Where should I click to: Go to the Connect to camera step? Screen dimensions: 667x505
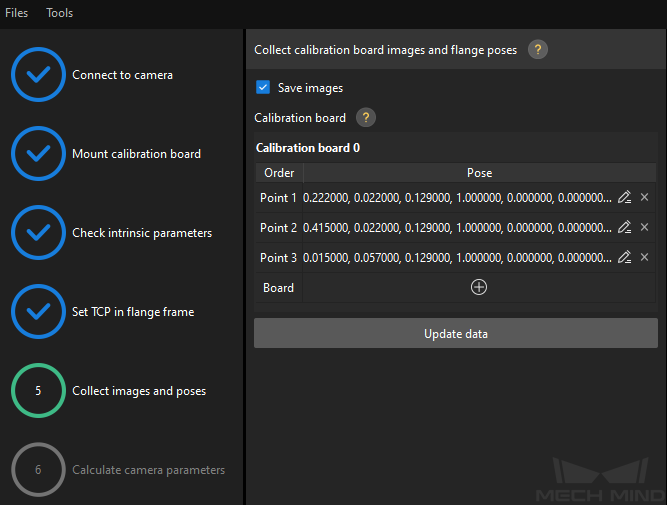pyautogui.click(x=93, y=74)
